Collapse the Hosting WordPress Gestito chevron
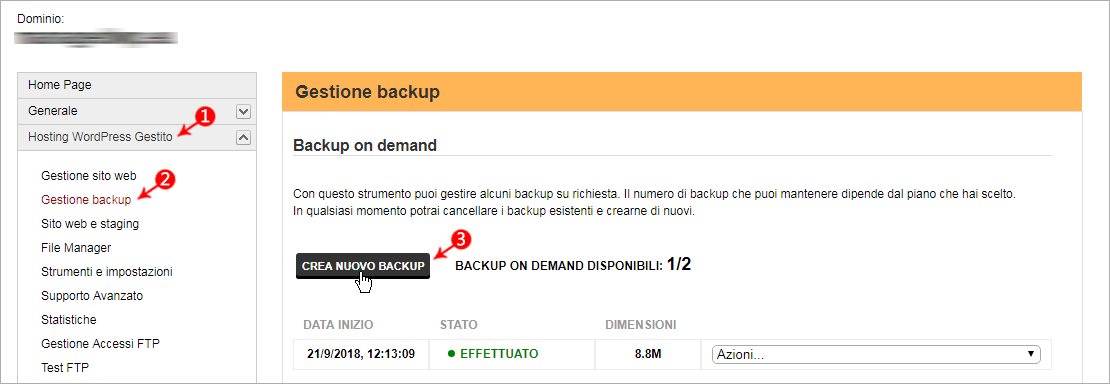This screenshot has height=384, width=1110. (x=243, y=138)
